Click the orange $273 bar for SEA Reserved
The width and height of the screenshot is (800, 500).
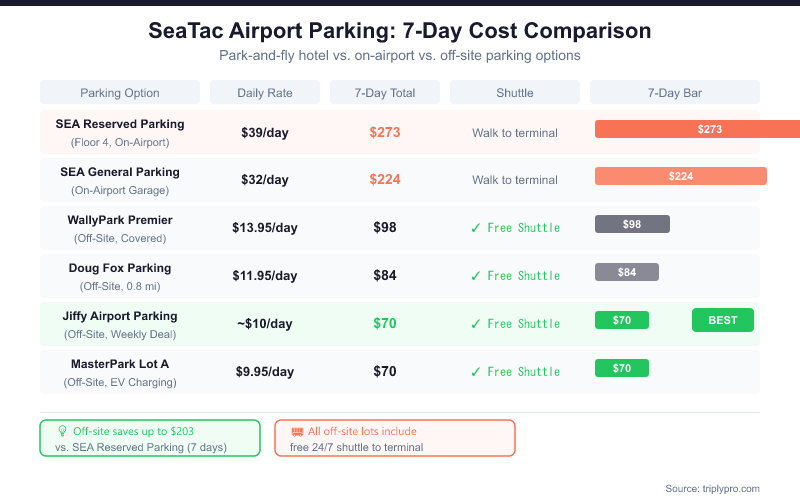698,129
